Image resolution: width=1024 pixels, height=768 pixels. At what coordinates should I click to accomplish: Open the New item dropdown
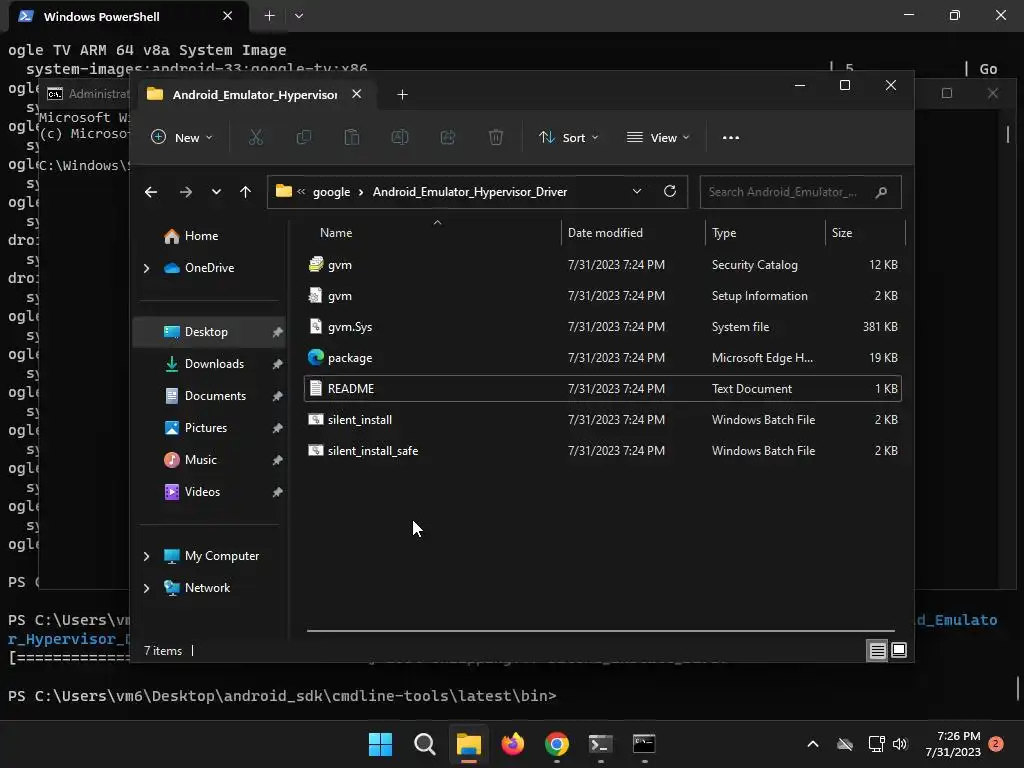click(x=182, y=137)
